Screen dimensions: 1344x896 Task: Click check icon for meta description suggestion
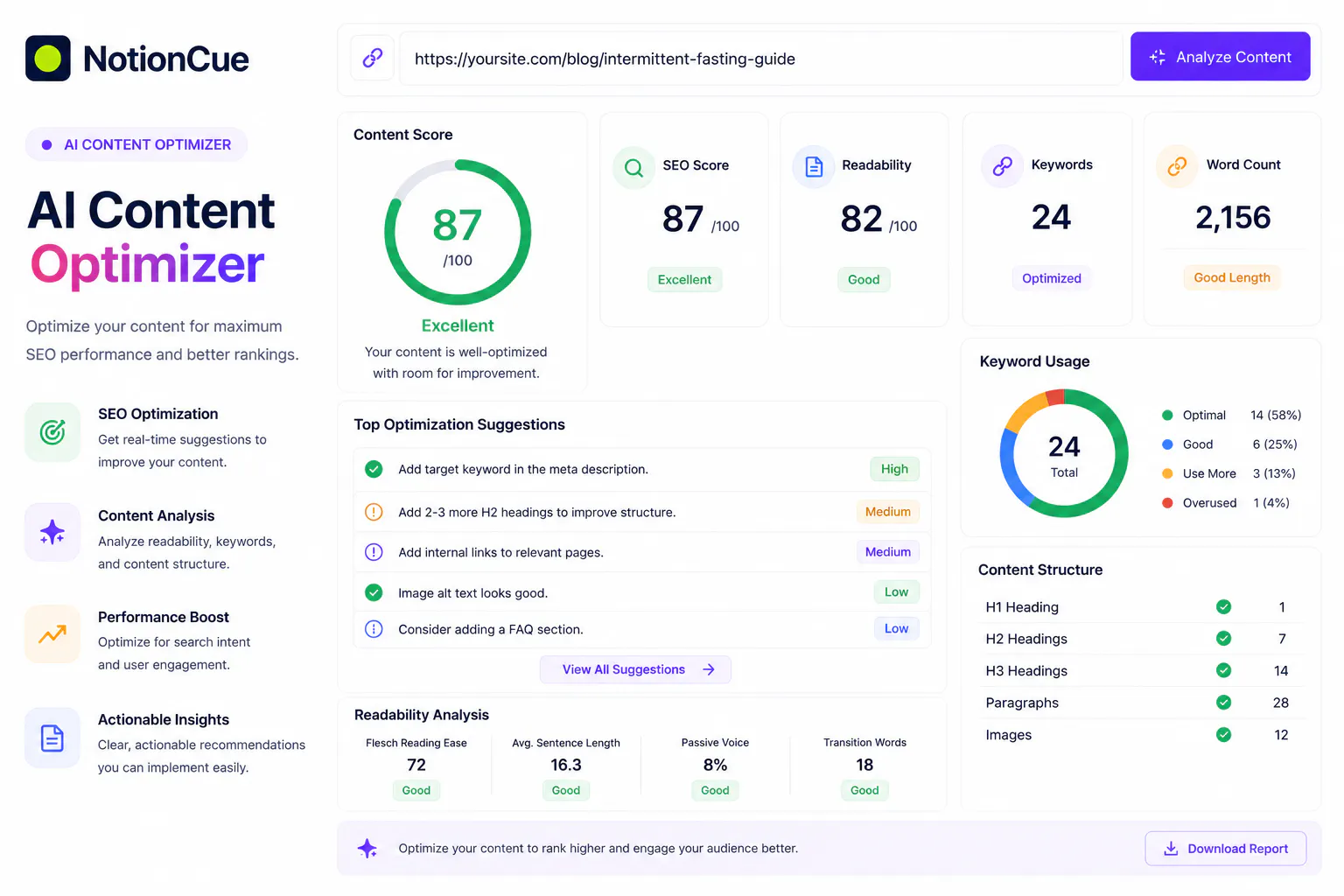374,469
